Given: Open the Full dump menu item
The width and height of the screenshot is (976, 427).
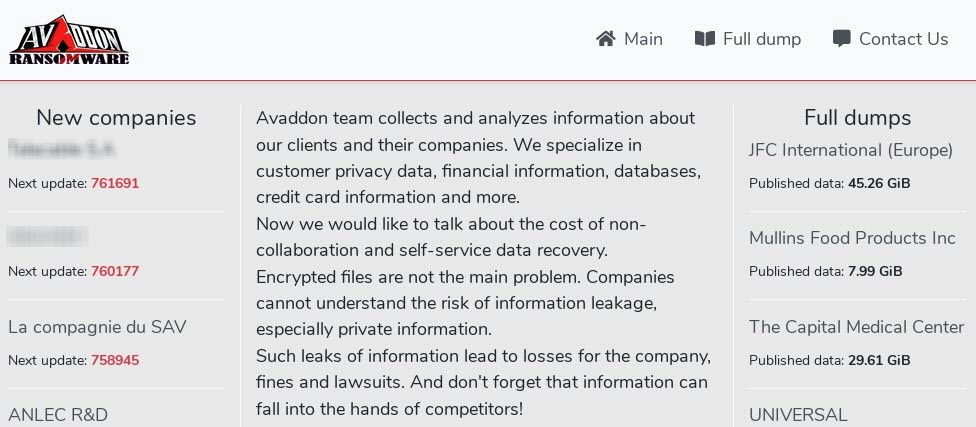Looking at the screenshot, I should [x=761, y=39].
